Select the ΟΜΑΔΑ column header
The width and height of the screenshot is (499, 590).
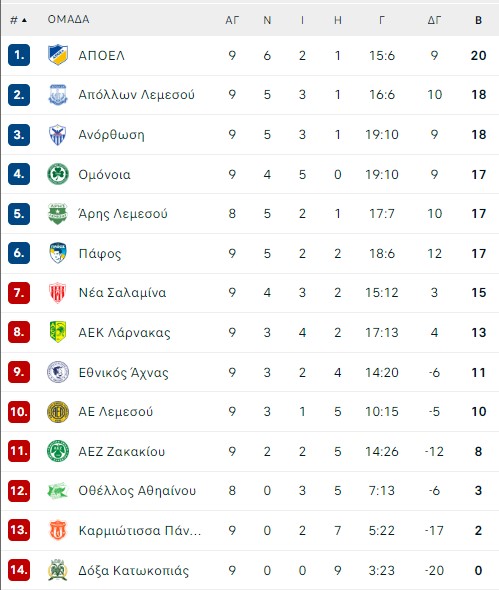click(68, 20)
